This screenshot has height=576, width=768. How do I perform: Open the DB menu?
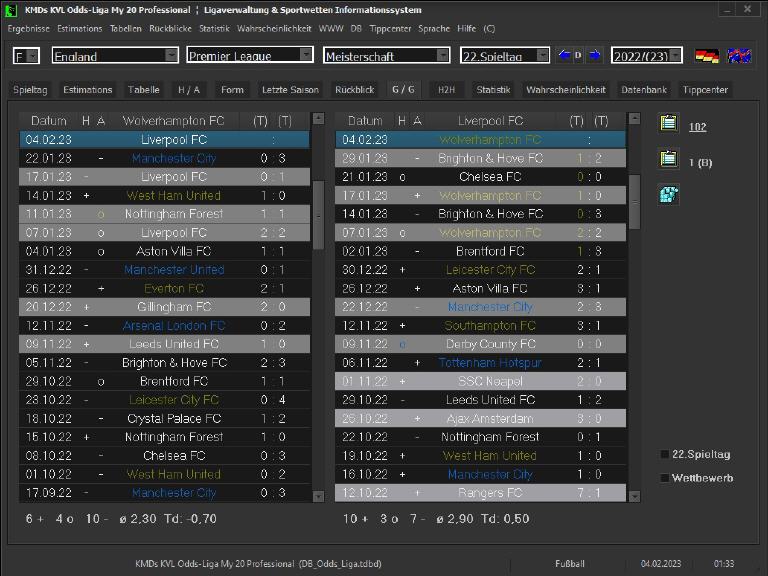[x=356, y=28]
